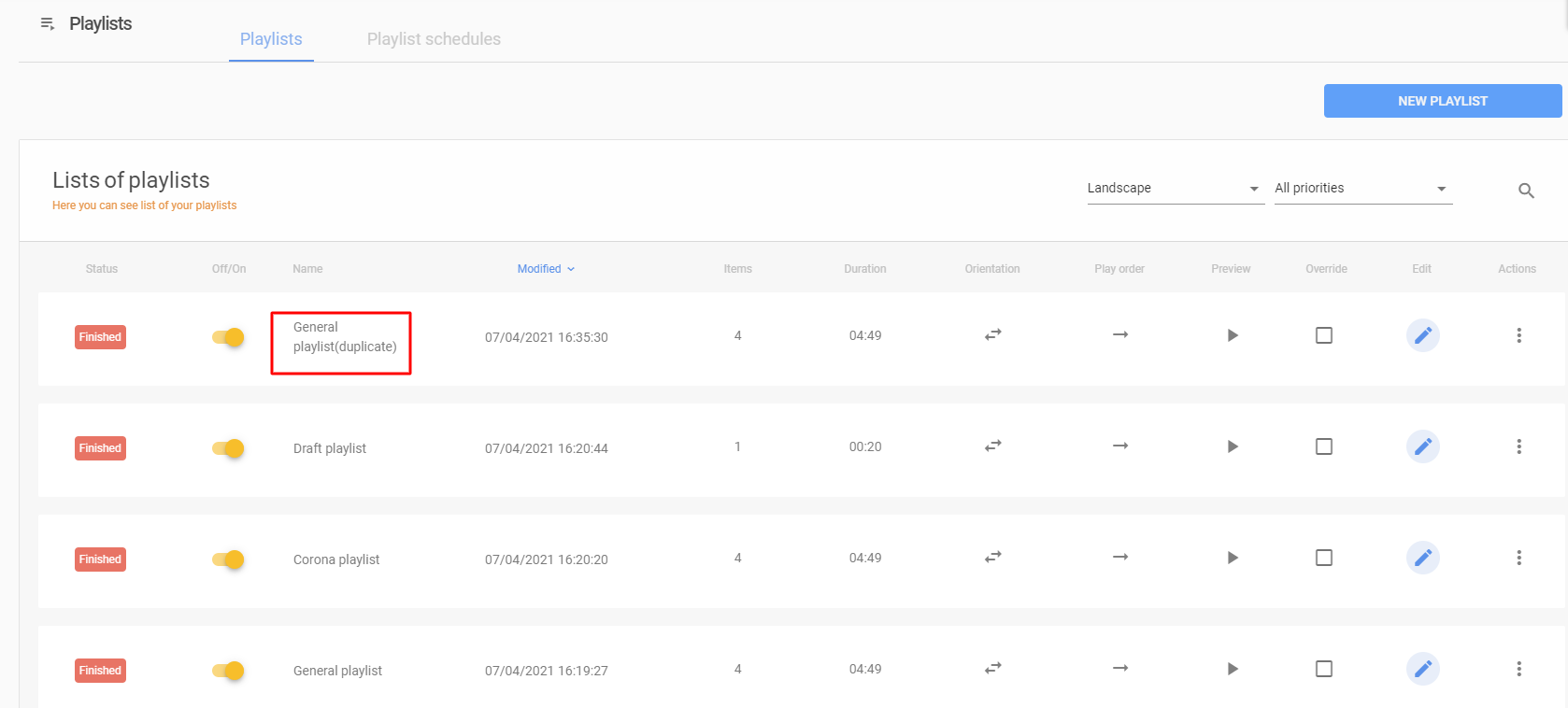1568x708 pixels.
Task: Click the Status column header
Action: [x=102, y=269]
